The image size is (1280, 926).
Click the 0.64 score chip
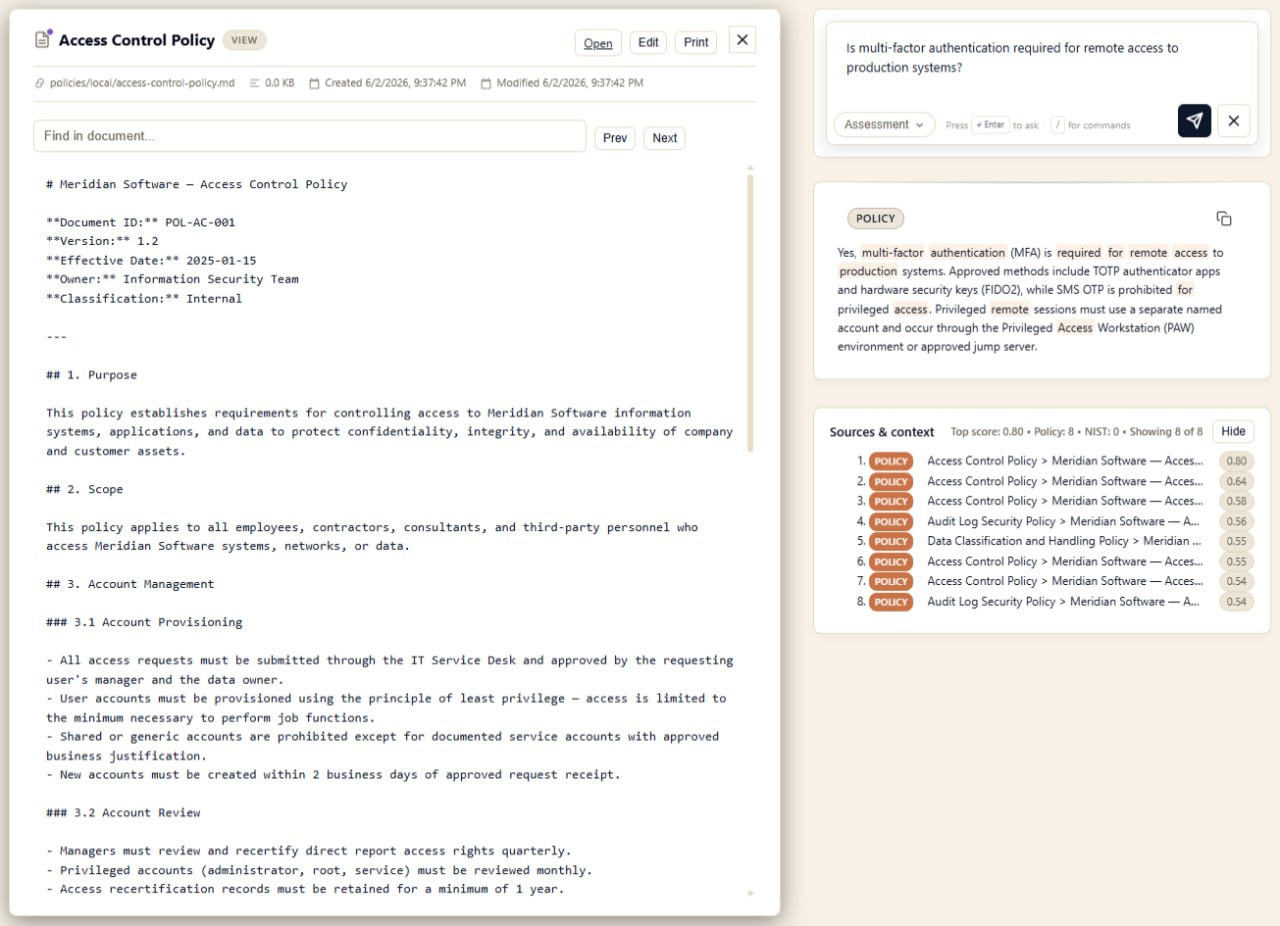(1236, 481)
